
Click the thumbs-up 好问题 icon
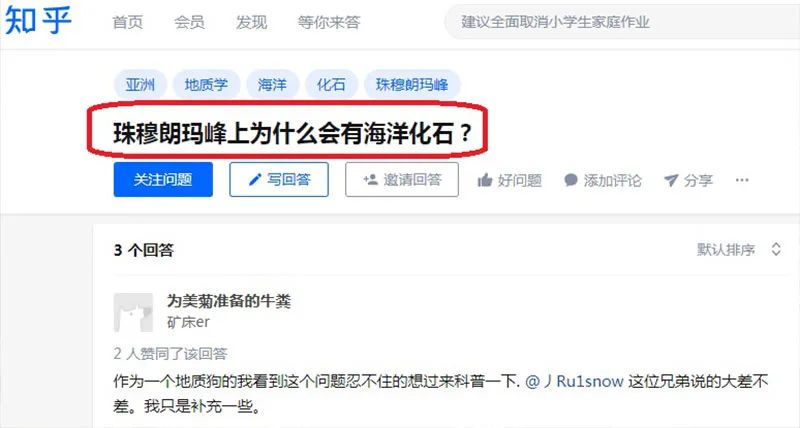485,180
